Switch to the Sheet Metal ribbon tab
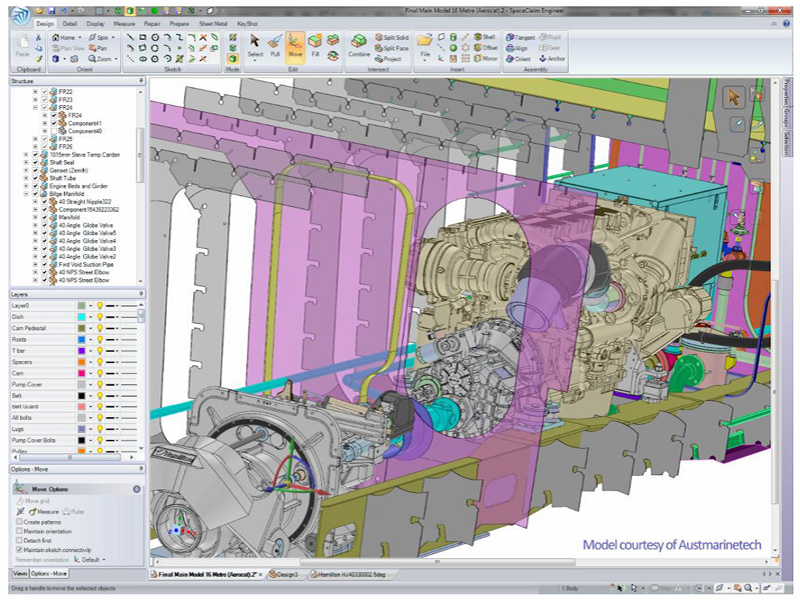The image size is (800, 600). click(x=211, y=22)
